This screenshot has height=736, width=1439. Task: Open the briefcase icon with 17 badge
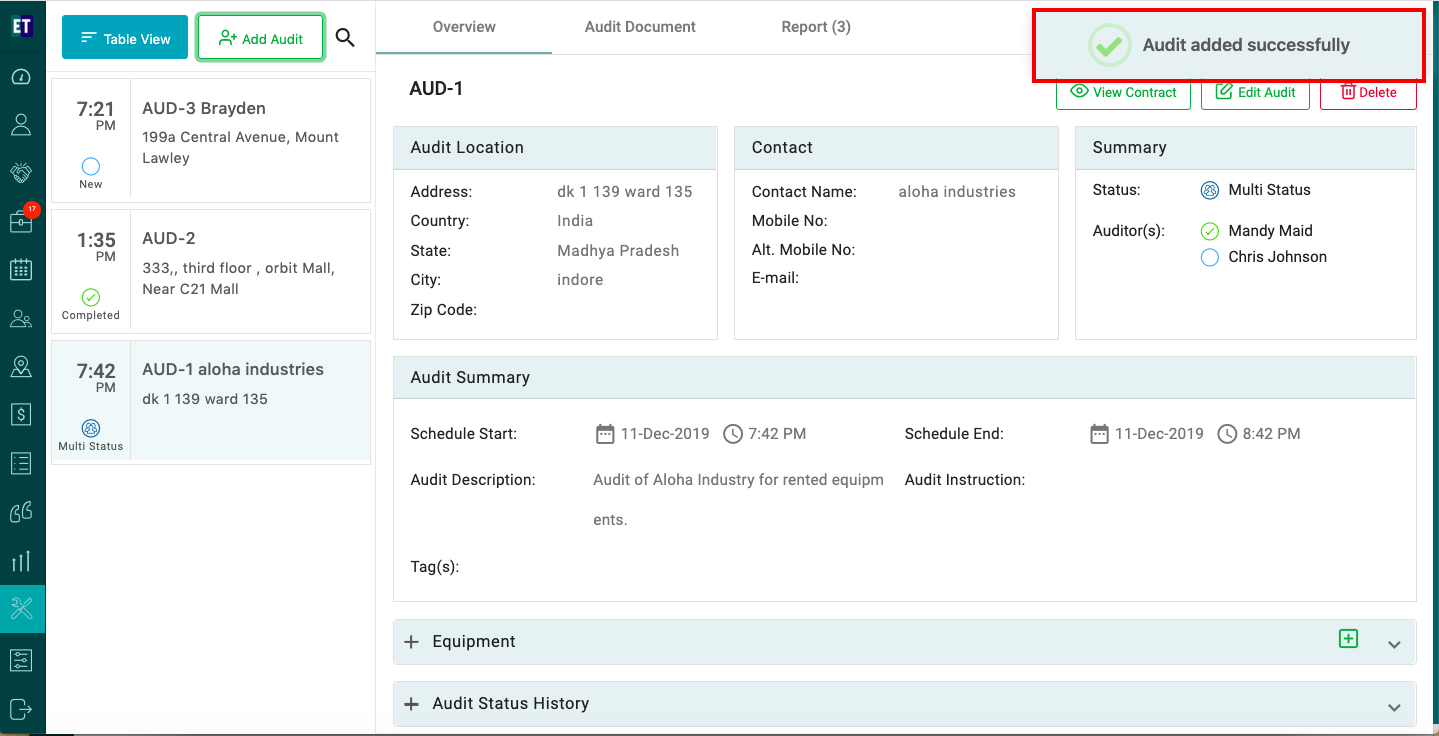[x=21, y=220]
